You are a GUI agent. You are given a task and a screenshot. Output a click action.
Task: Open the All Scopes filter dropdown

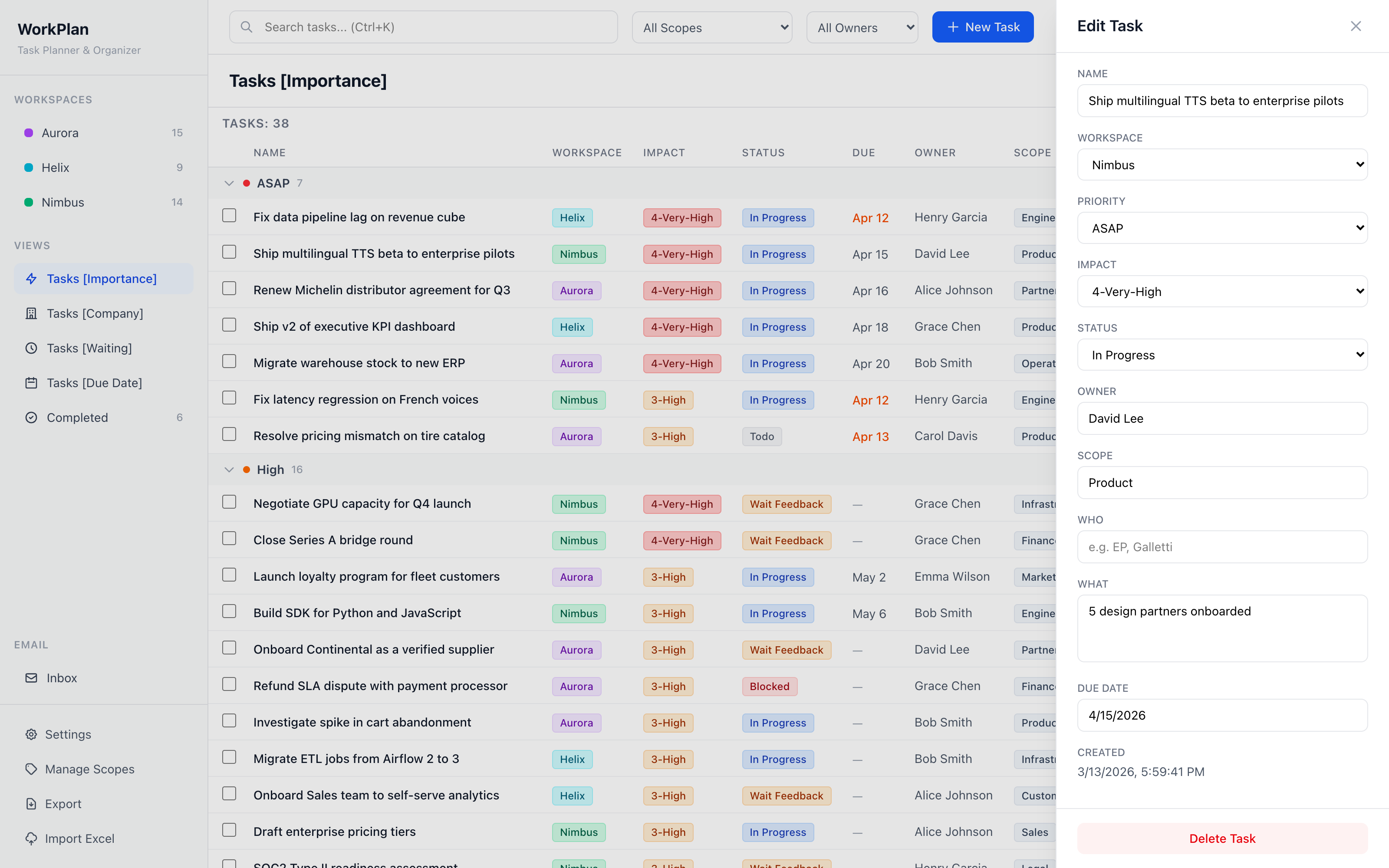712,27
